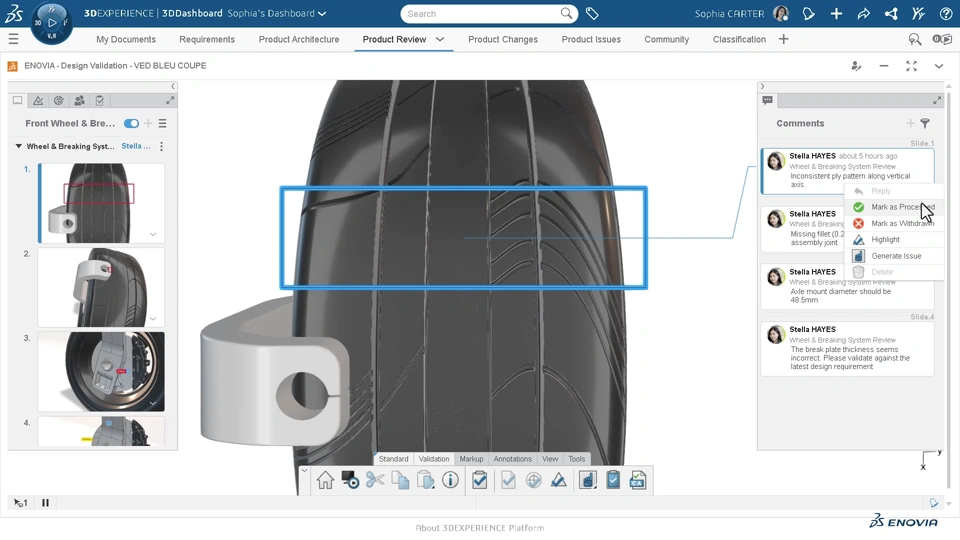The width and height of the screenshot is (960, 540).
Task: Click the Stella ... owner link
Action: pyautogui.click(x=136, y=146)
